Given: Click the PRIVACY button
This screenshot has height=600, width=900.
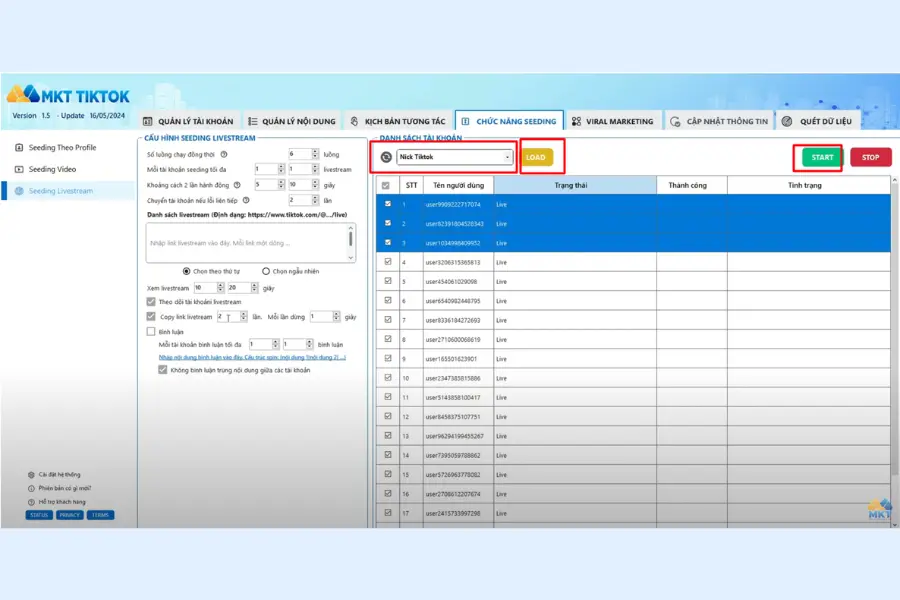Looking at the screenshot, I should click(69, 515).
